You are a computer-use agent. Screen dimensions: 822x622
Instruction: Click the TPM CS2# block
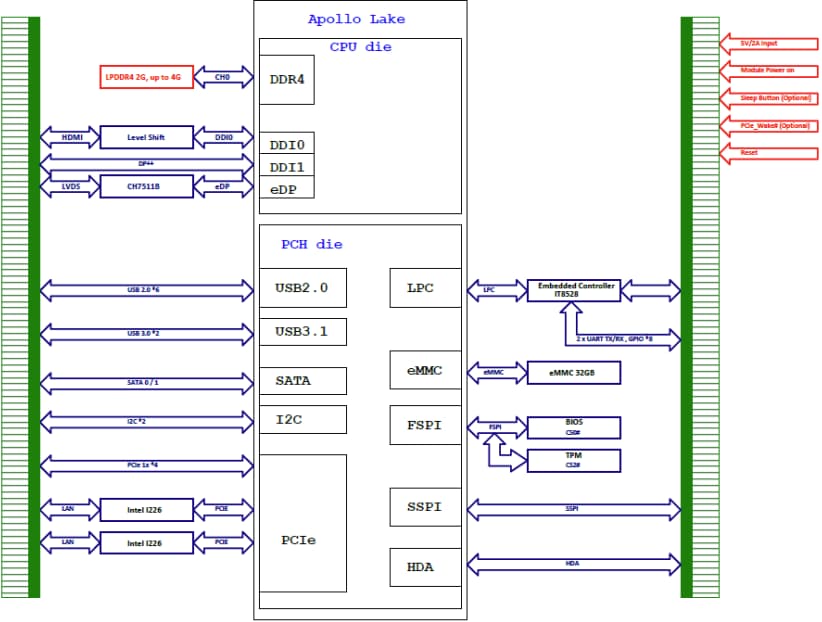click(x=574, y=460)
